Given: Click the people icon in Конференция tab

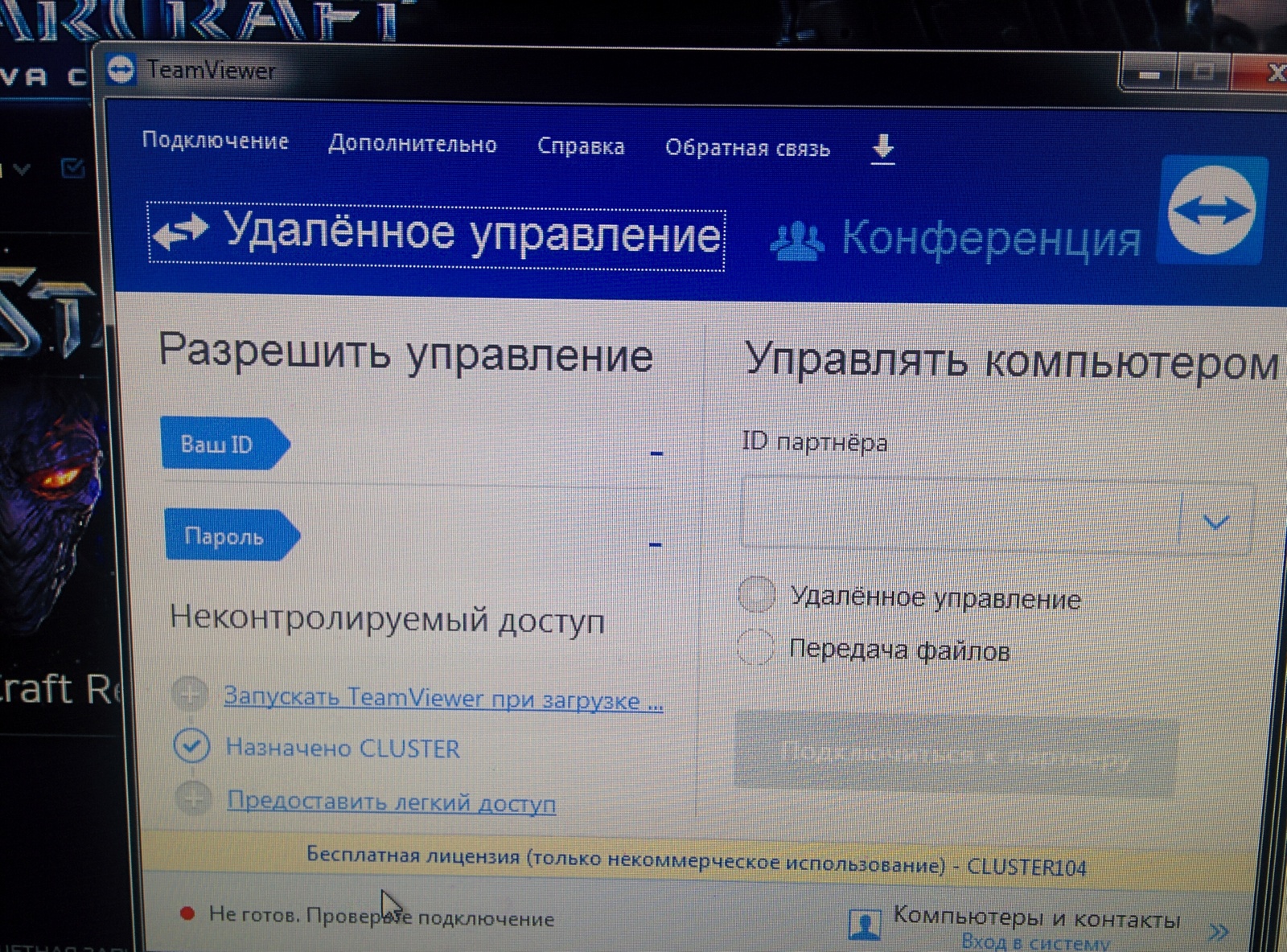Looking at the screenshot, I should coord(796,240).
